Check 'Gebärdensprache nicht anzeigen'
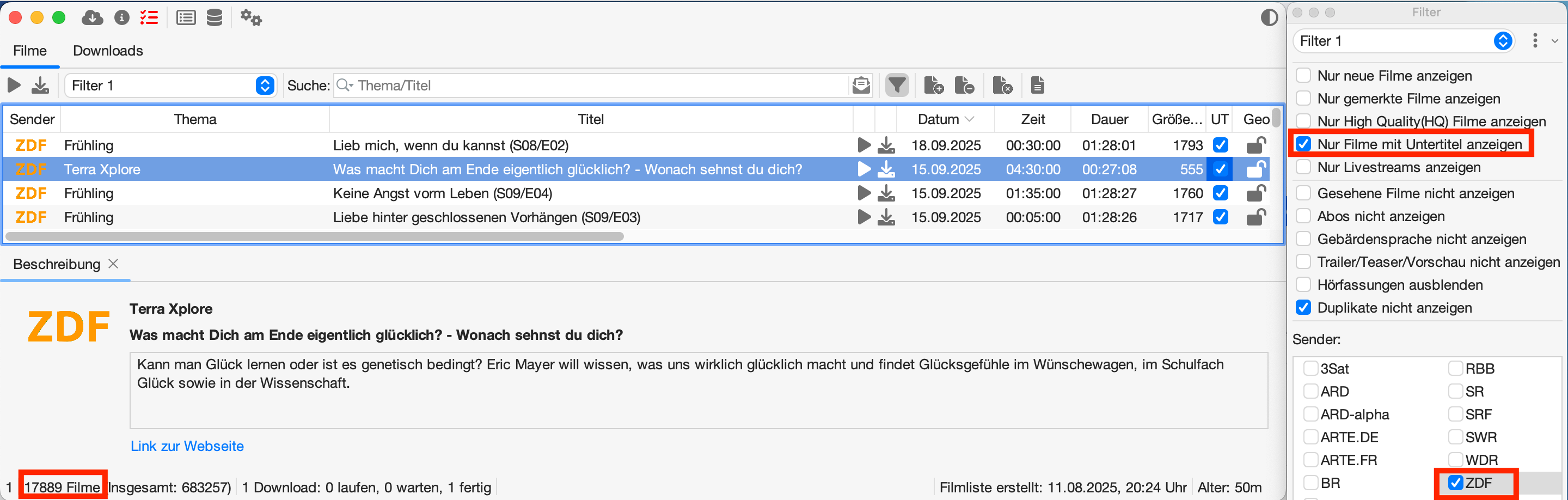This screenshot has width=1568, height=500. 1303,239
